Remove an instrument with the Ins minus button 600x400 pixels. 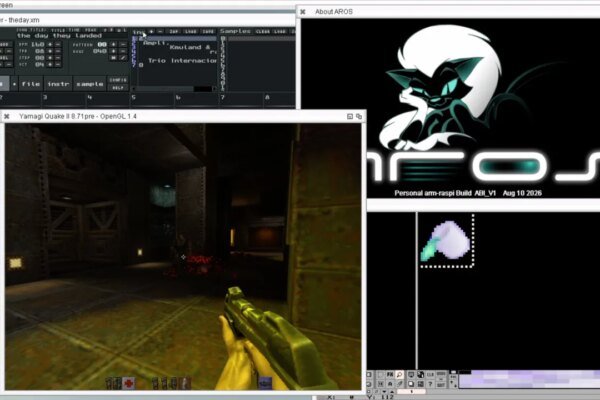[x=160, y=31]
